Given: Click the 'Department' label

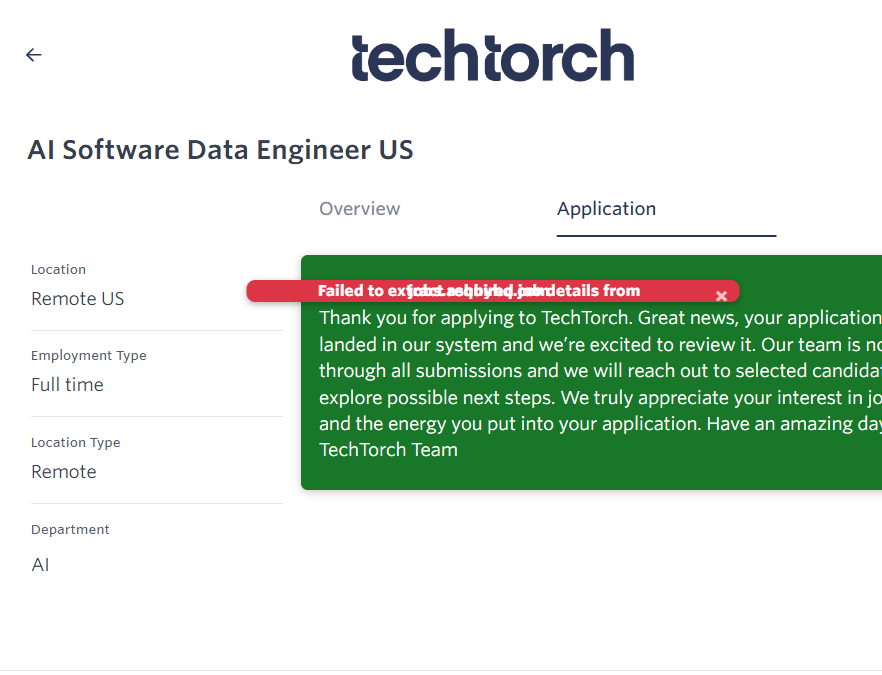Looking at the screenshot, I should pyautogui.click(x=70, y=530).
